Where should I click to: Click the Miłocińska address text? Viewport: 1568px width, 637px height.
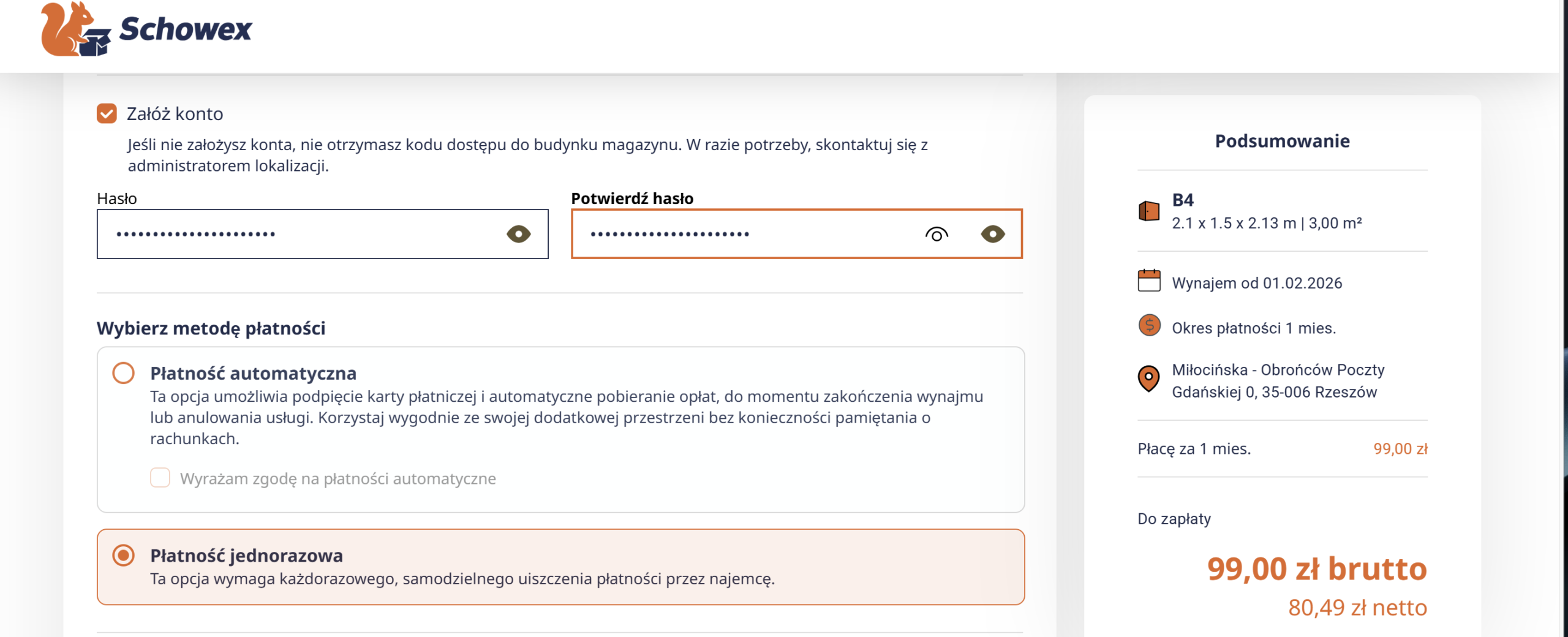point(1278,381)
